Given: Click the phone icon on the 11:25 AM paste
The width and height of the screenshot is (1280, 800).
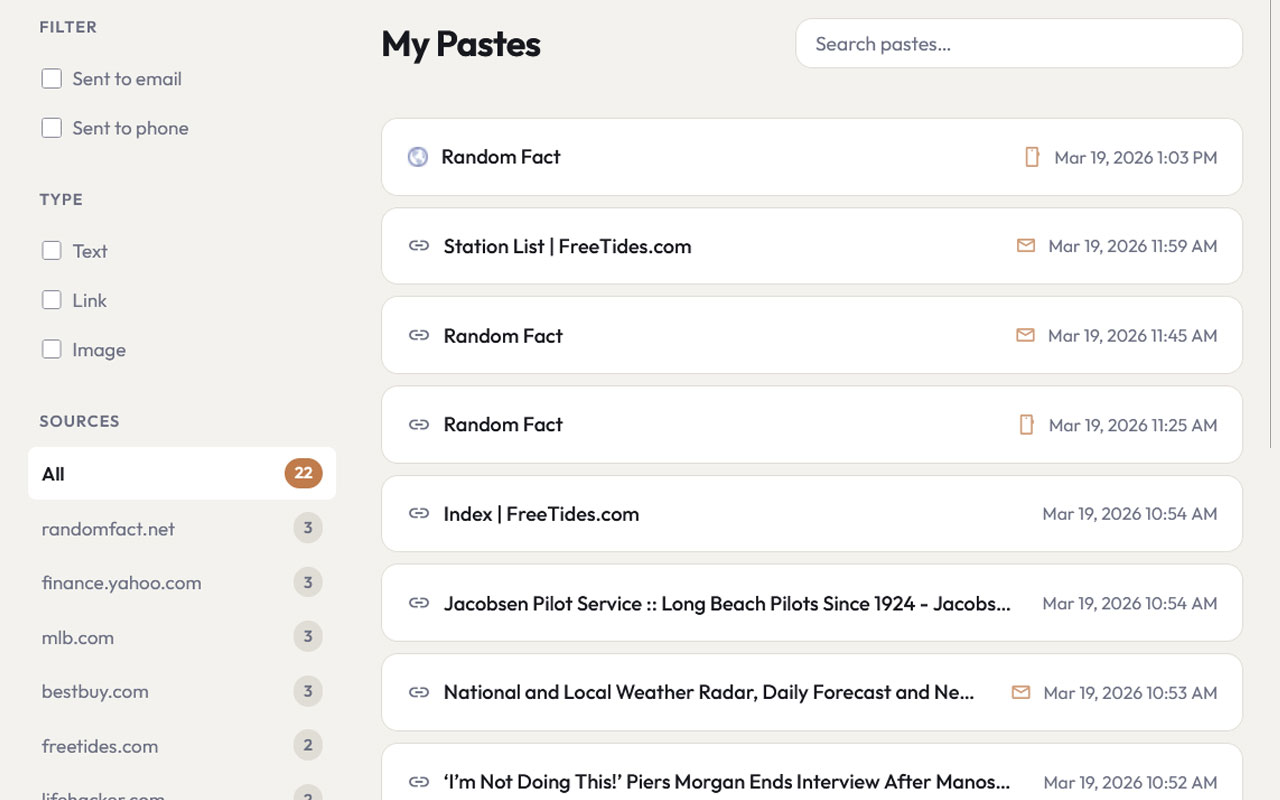Looking at the screenshot, I should pos(1026,425).
